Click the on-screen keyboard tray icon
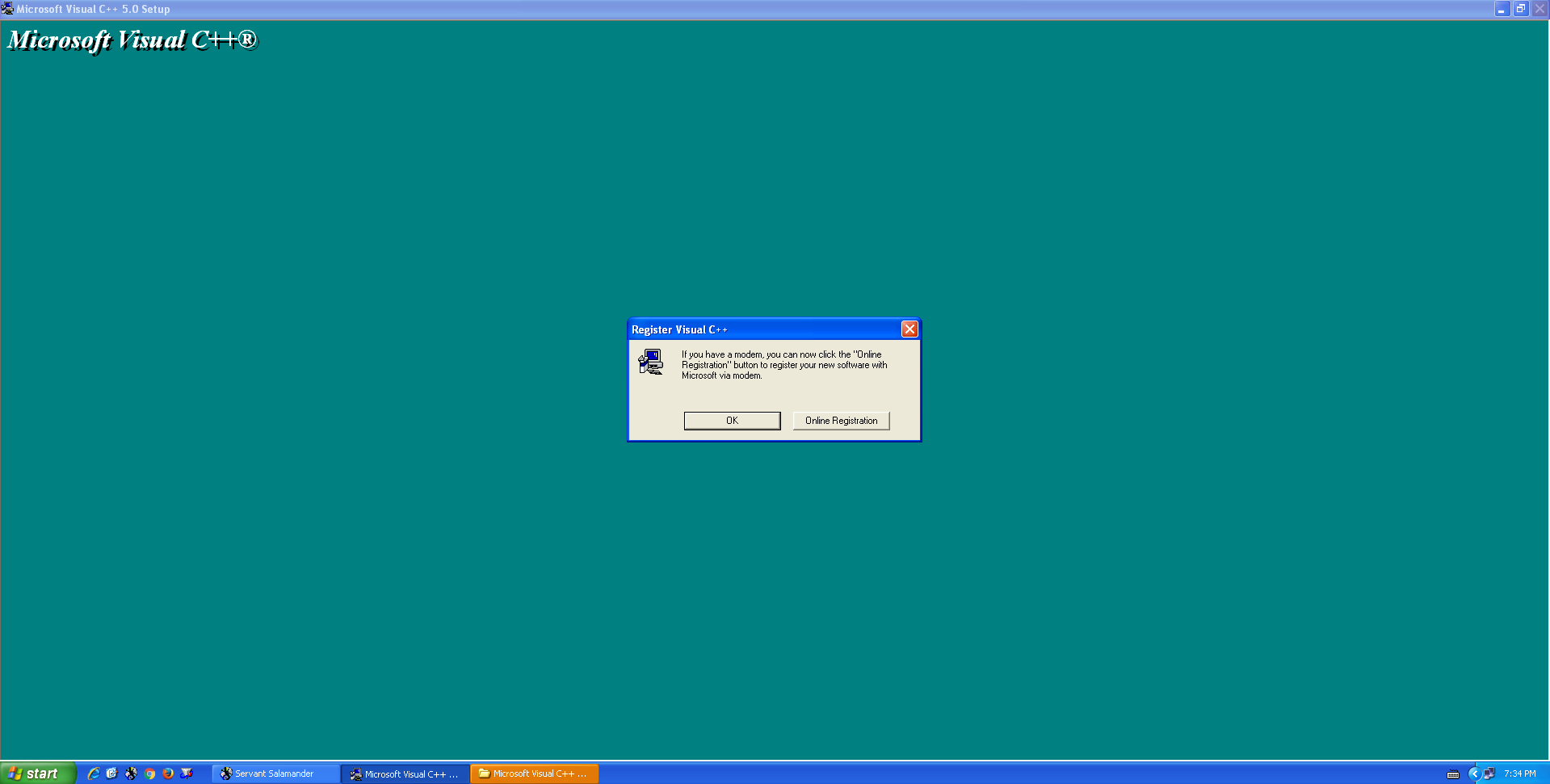The image size is (1550, 784). 1453,774
